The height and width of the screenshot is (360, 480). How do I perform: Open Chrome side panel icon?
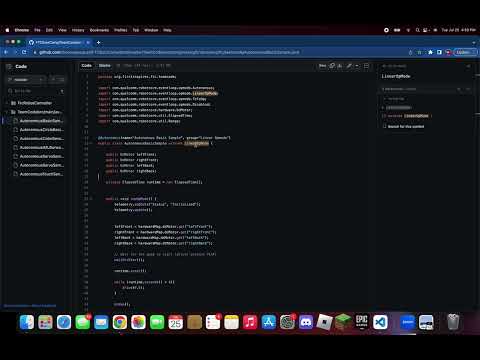pyautogui.click(x=439, y=52)
